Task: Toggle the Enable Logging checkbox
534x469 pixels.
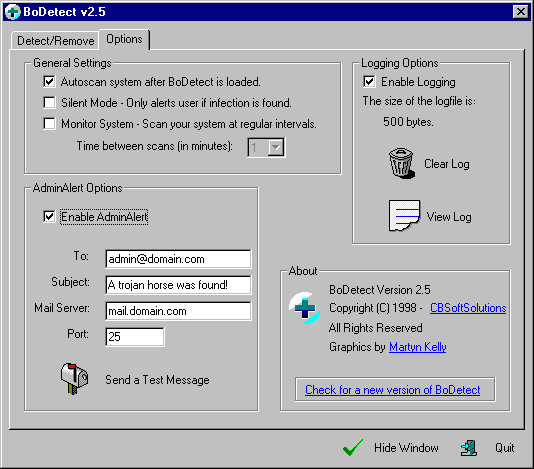Action: (x=370, y=82)
